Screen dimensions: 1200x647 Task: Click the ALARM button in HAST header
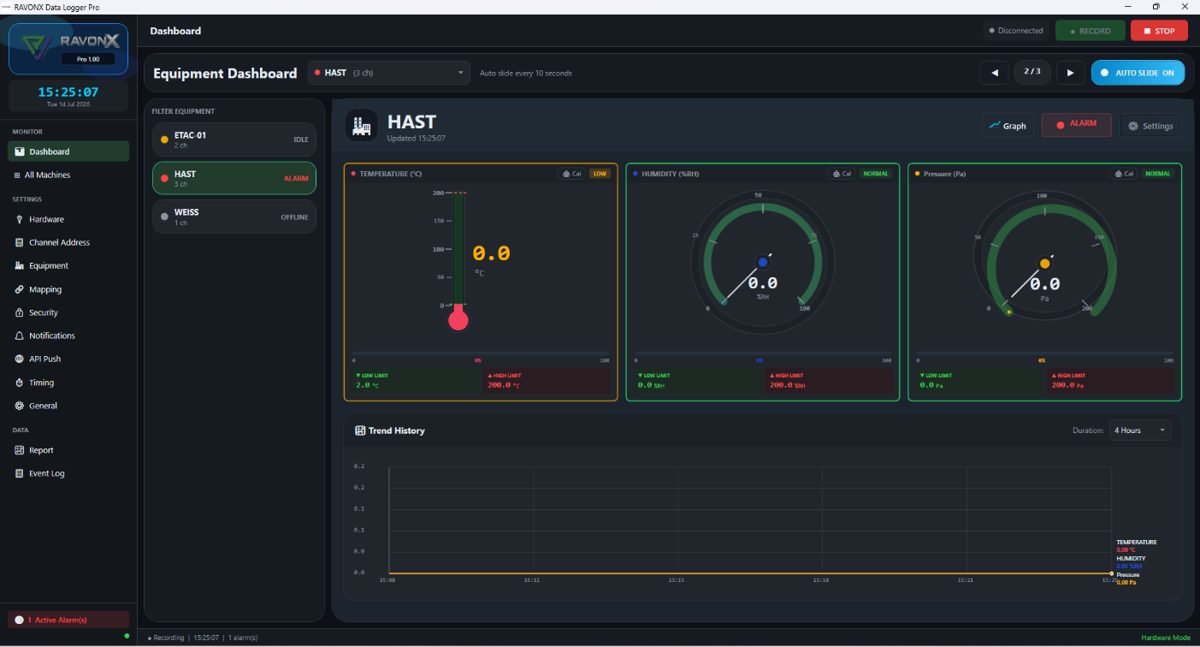coord(1076,125)
